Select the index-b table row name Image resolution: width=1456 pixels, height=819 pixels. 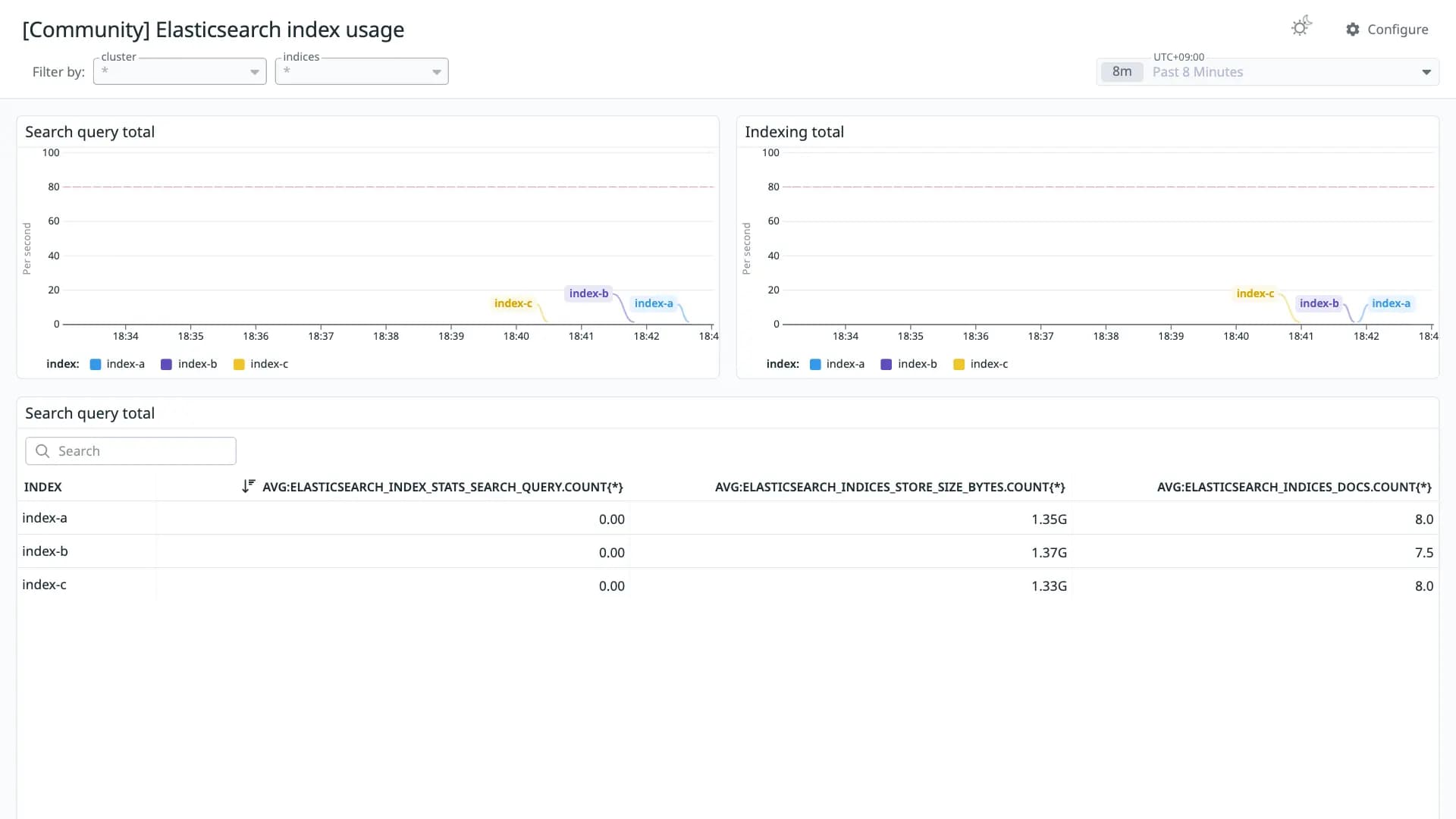[45, 551]
